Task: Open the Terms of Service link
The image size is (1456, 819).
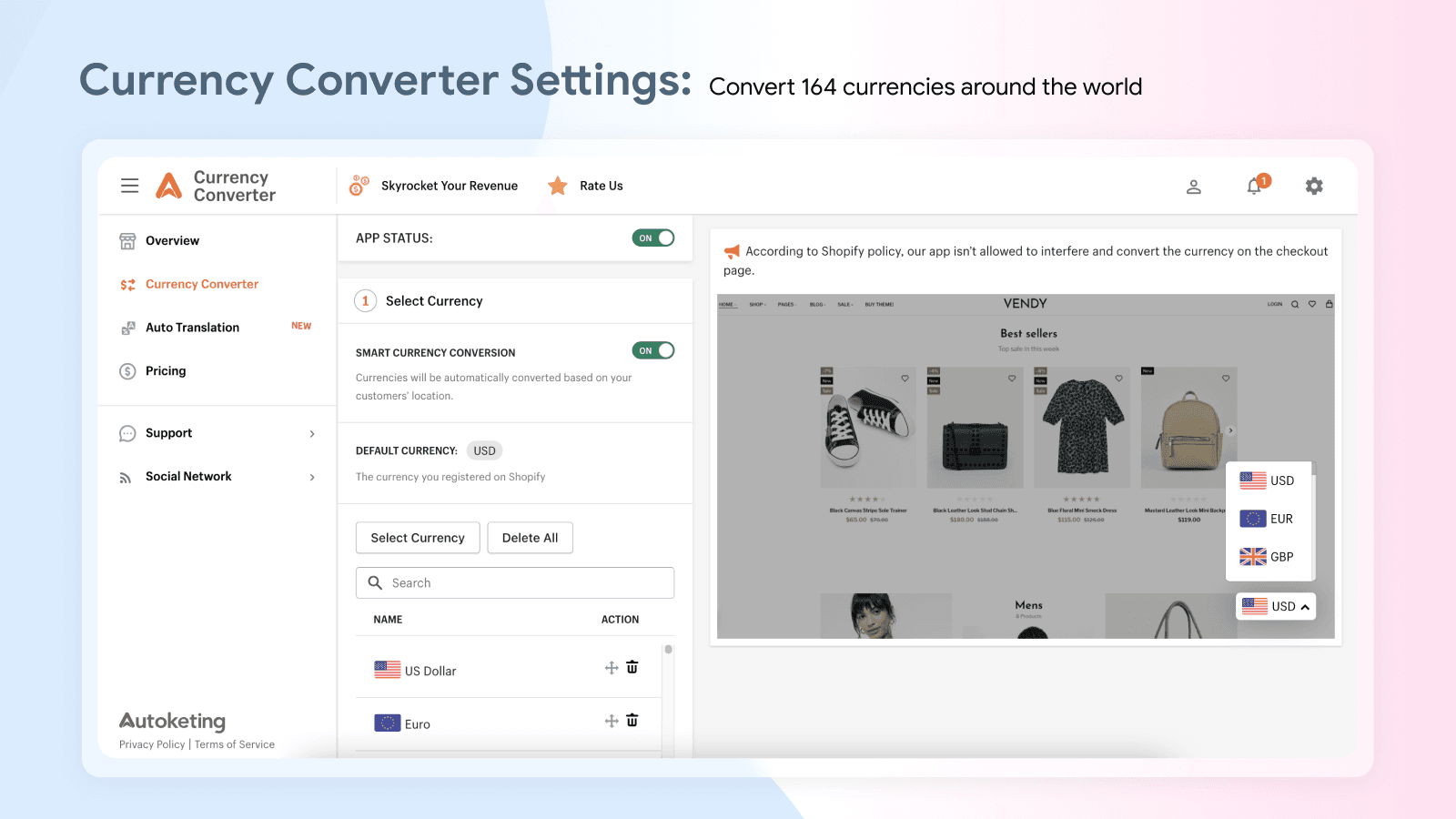Action: [x=235, y=744]
